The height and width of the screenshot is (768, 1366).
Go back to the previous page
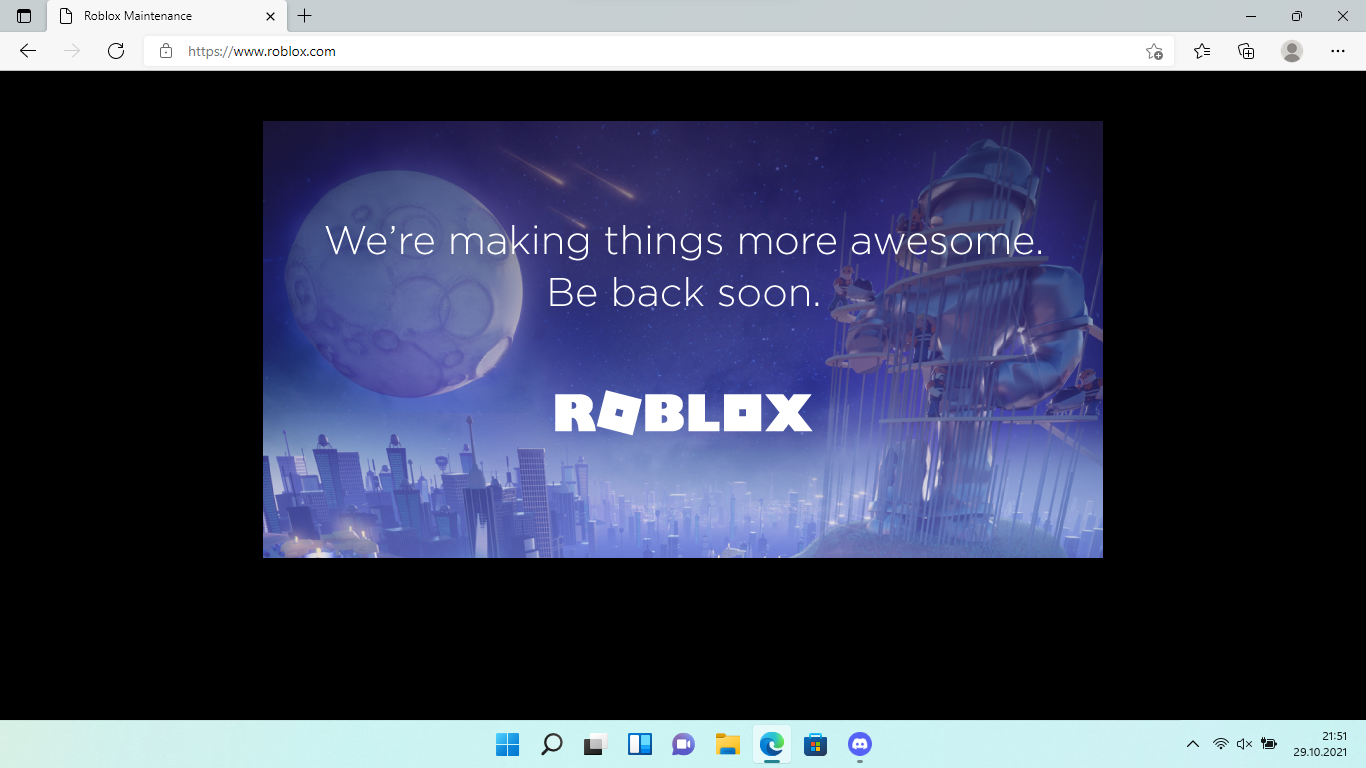point(28,51)
